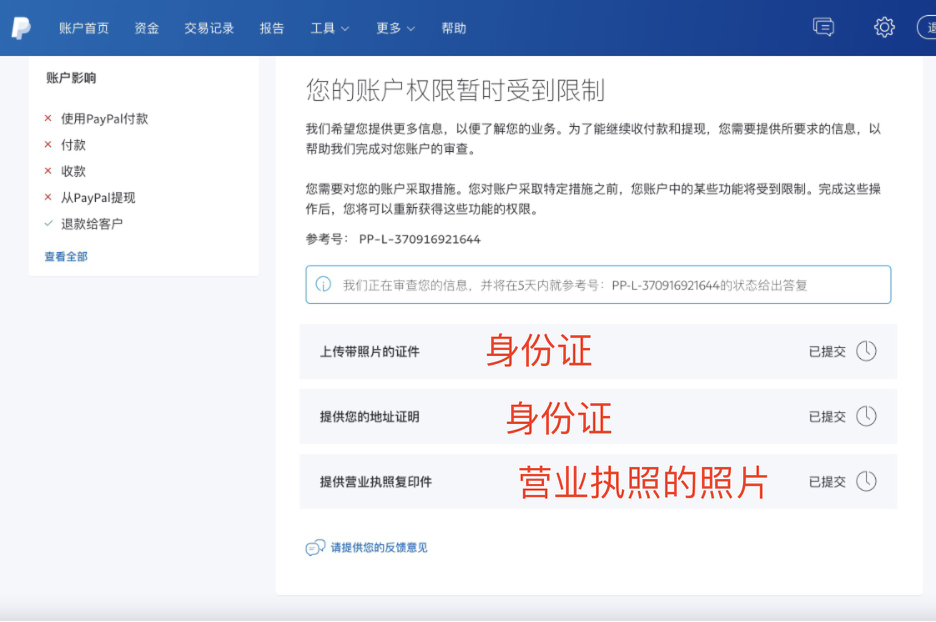The height and width of the screenshot is (622, 936).
Task: Open the 提供您的地址证明 row
Action: pos(598,417)
